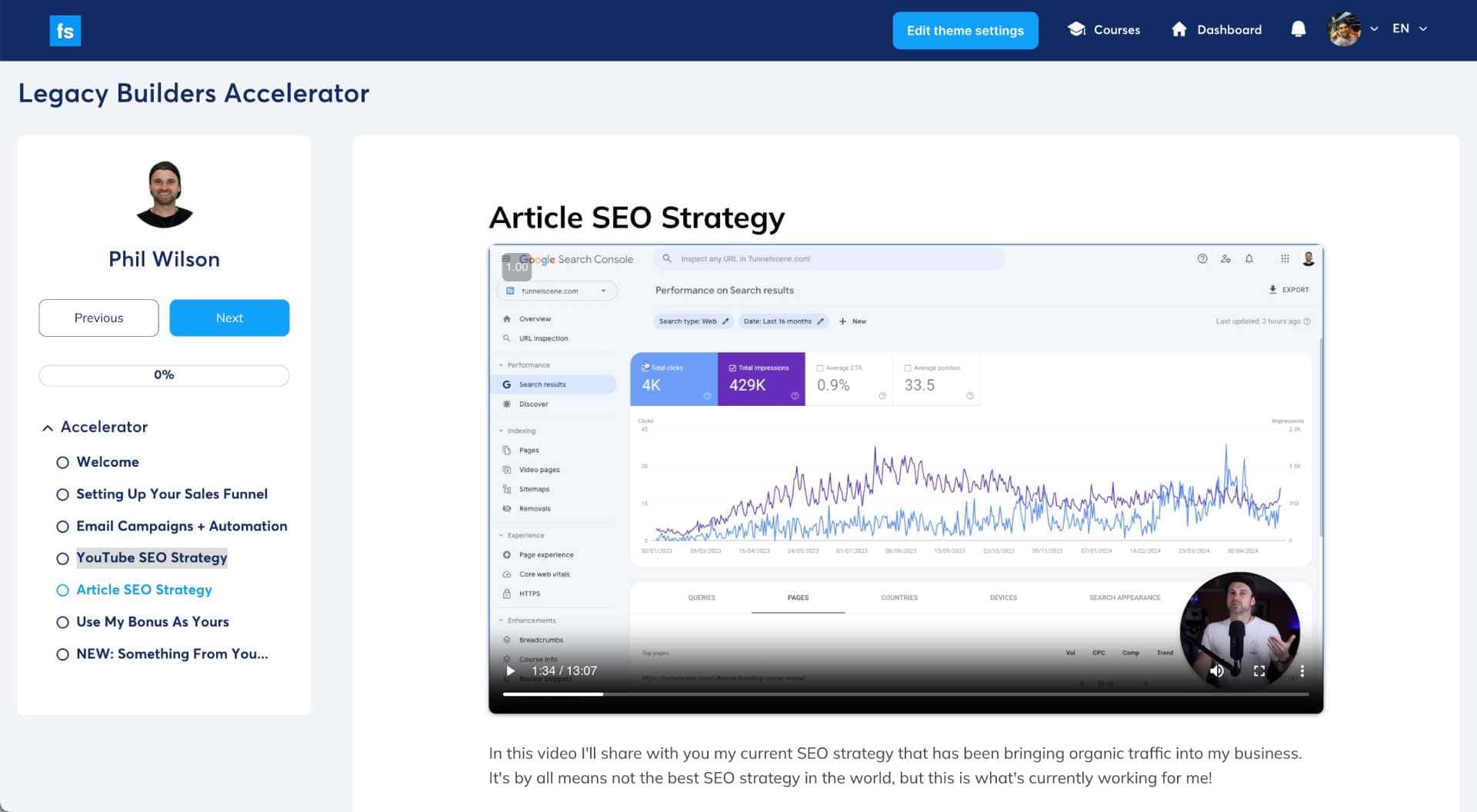Play the video

(510, 671)
